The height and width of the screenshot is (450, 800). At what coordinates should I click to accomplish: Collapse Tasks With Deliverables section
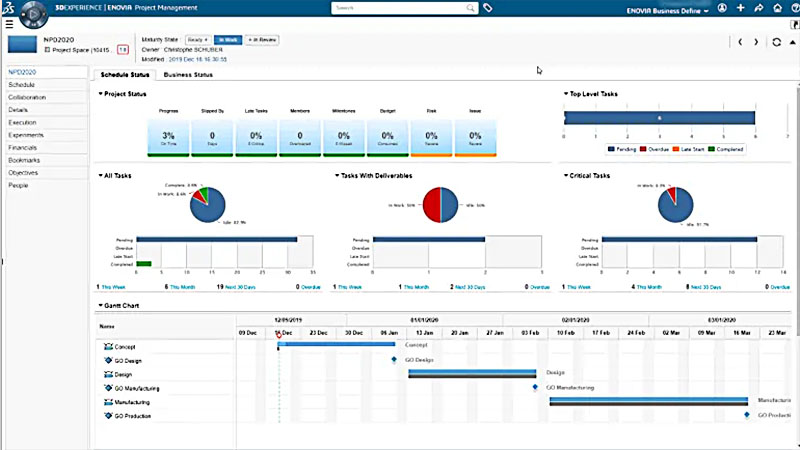[337, 176]
